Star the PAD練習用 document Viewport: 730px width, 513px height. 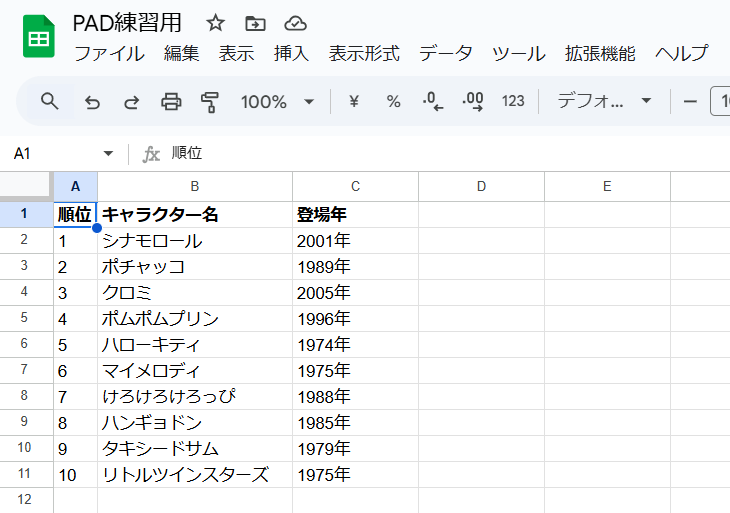point(215,23)
